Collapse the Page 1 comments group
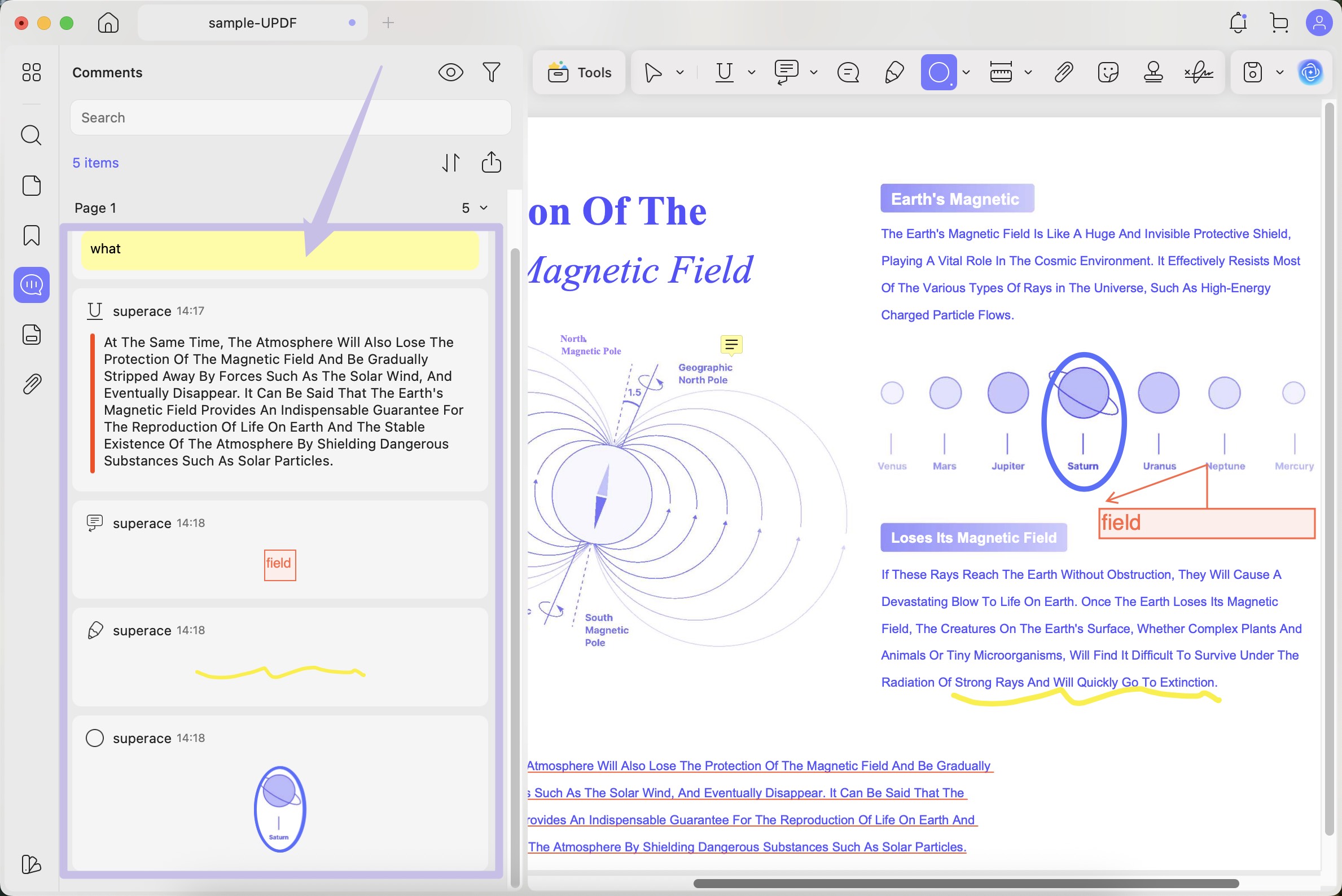The image size is (1342, 896). [x=484, y=208]
